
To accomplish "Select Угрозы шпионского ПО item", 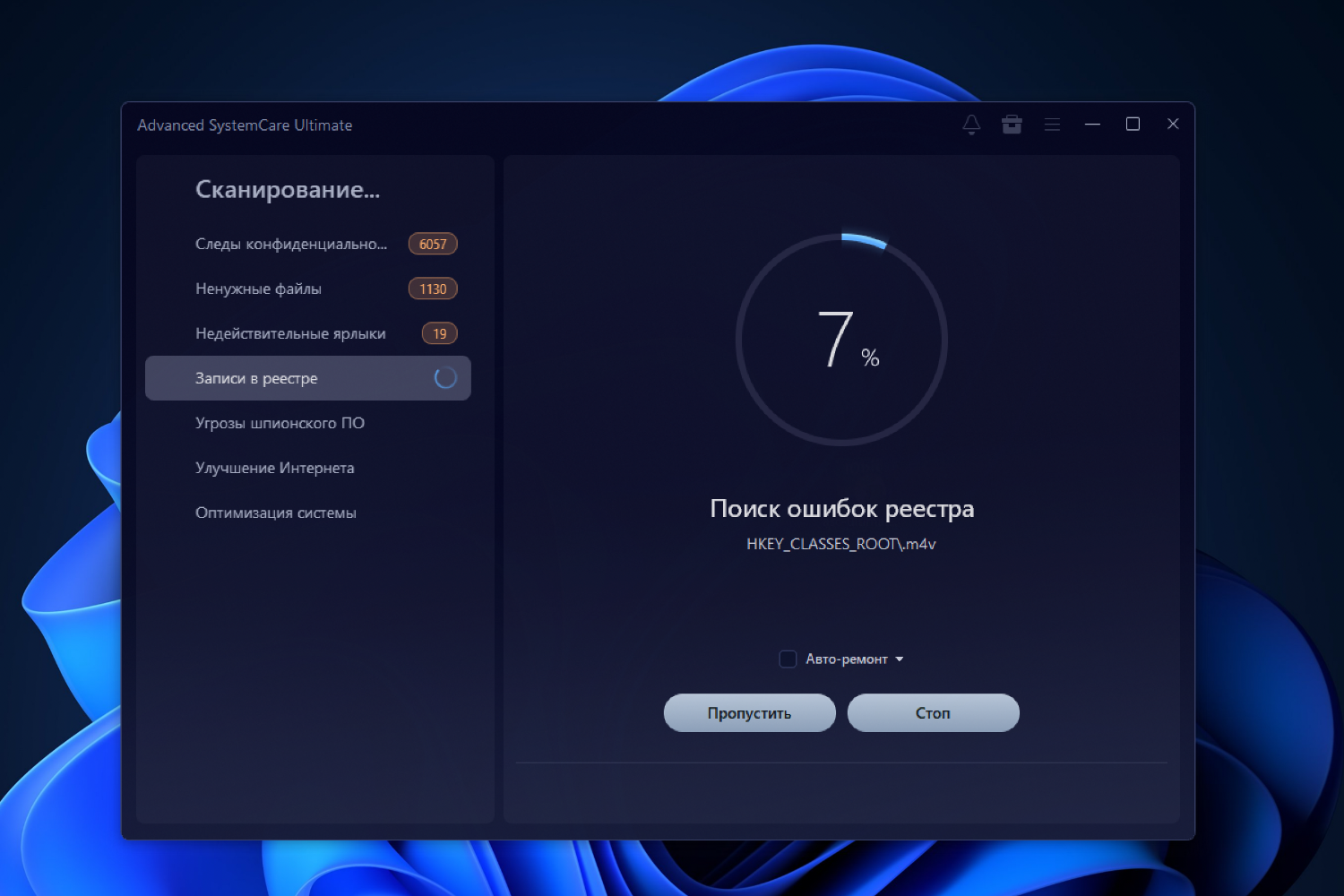I will coord(308,423).
